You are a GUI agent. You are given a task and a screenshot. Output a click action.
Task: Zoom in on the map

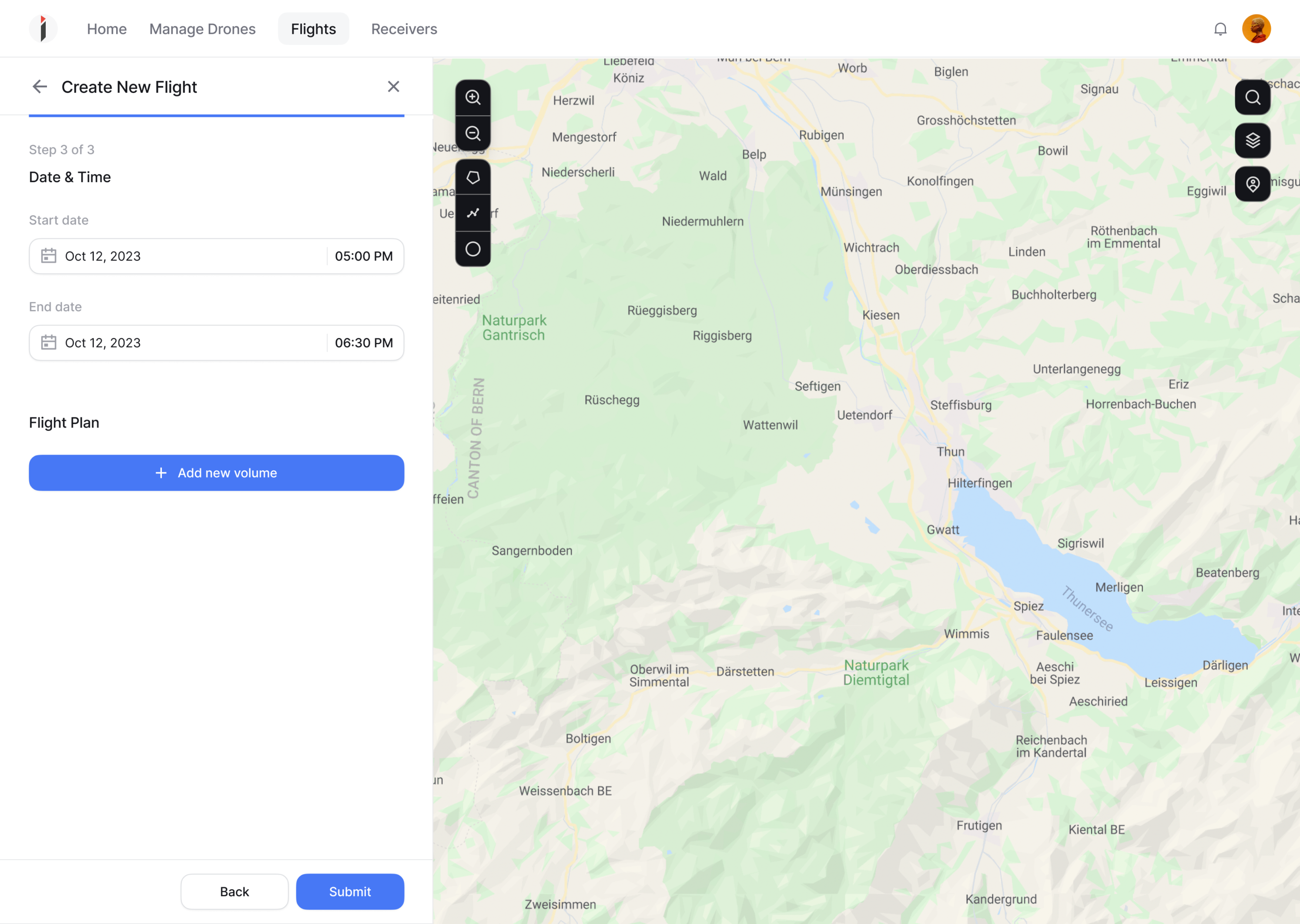pos(473,97)
